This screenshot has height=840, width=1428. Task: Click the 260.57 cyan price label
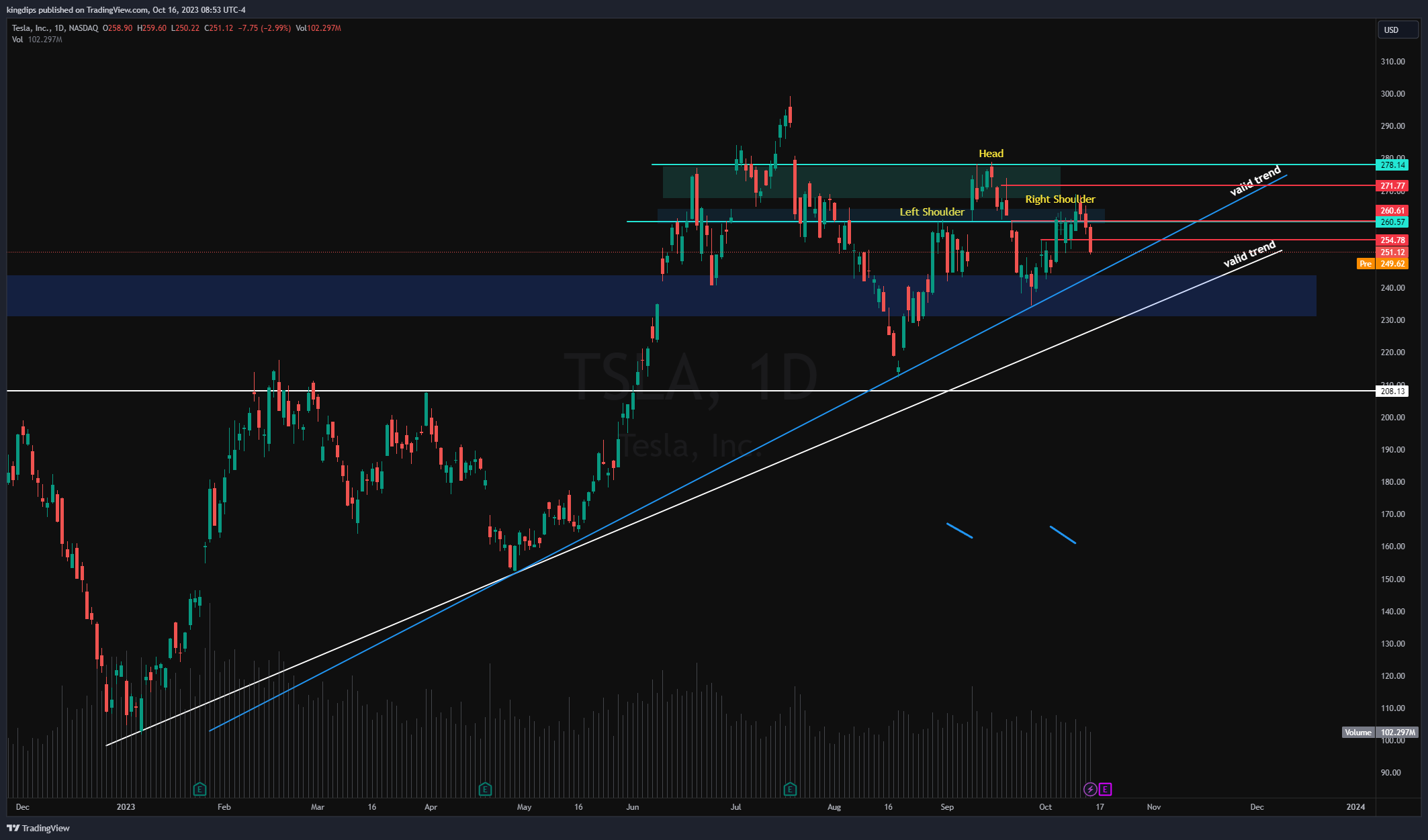tap(1392, 222)
